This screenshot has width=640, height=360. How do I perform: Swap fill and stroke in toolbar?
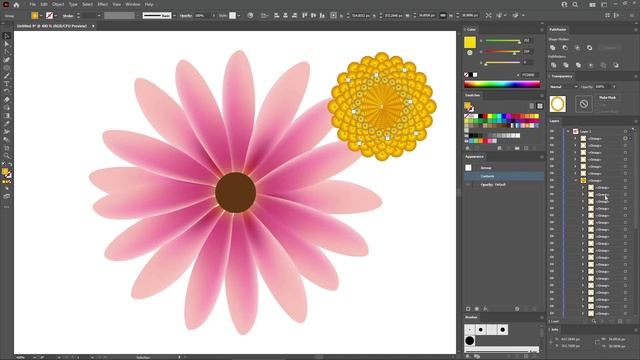pos(10,164)
